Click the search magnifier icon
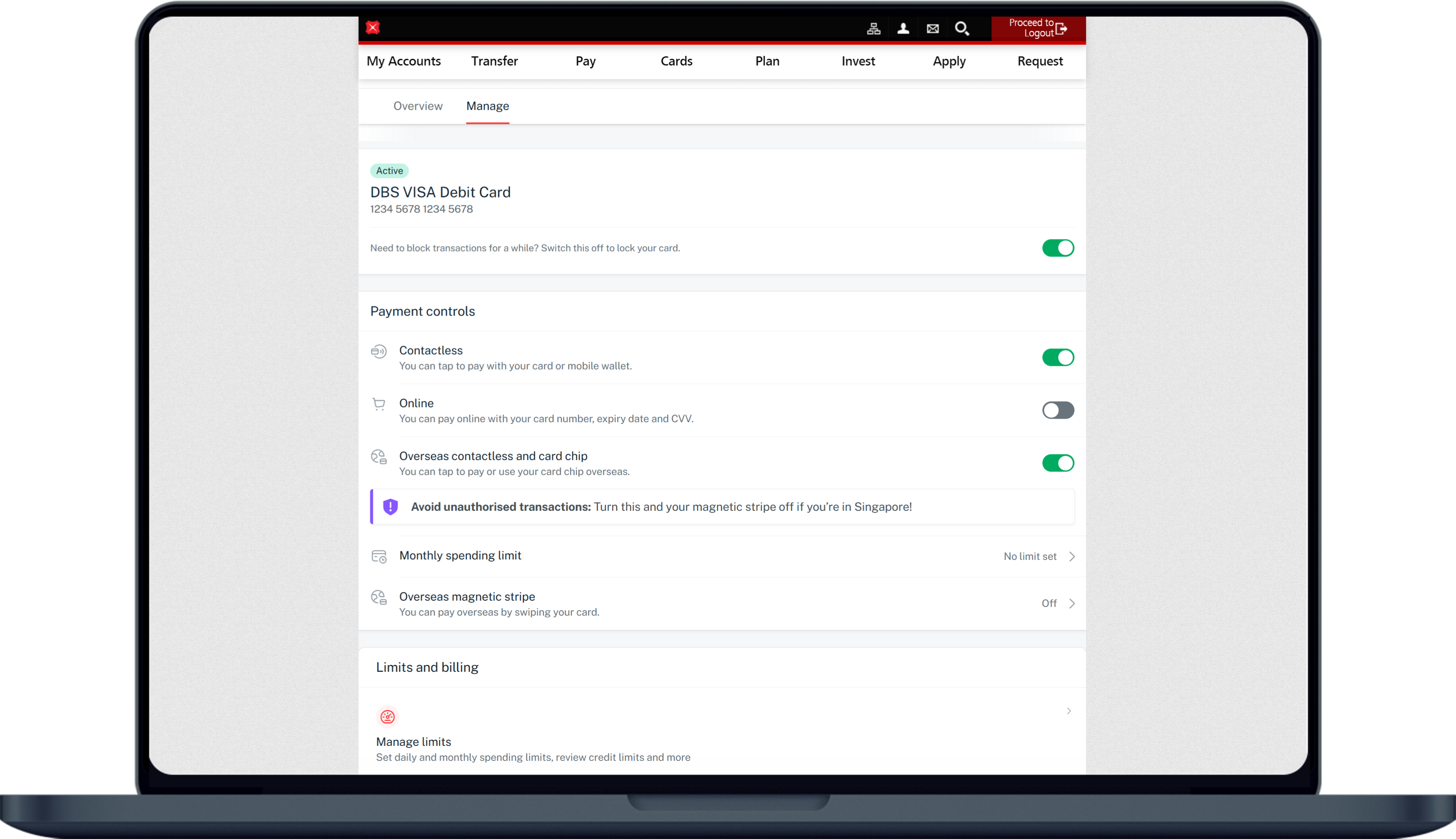The image size is (1456, 839). click(962, 29)
